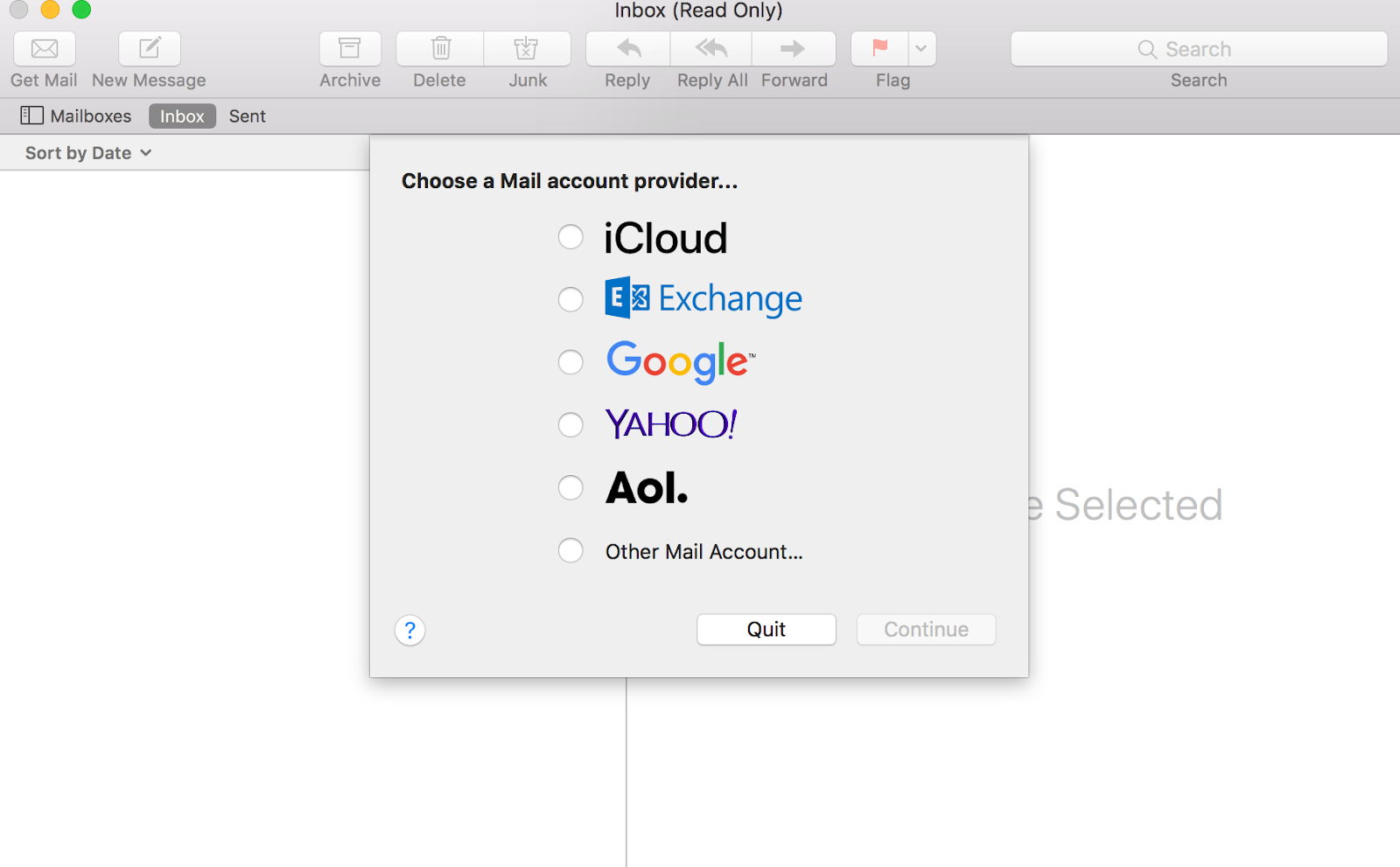
Task: Click the Yahoo provider logo
Action: 671,424
